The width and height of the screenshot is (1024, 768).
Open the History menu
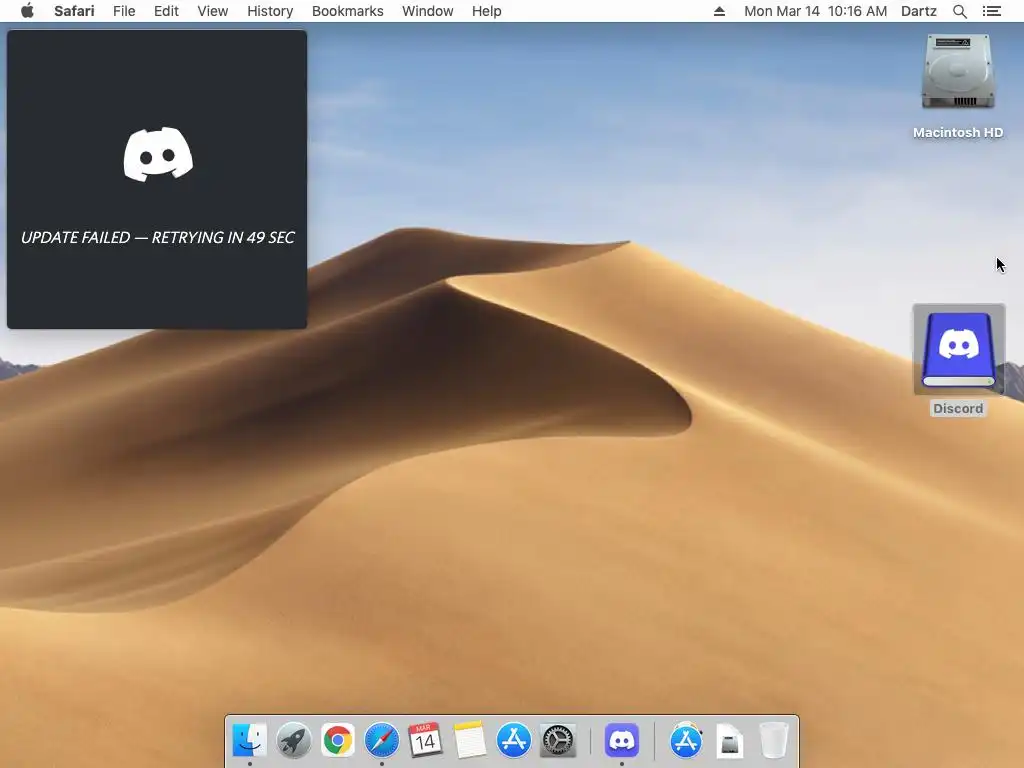click(x=270, y=11)
